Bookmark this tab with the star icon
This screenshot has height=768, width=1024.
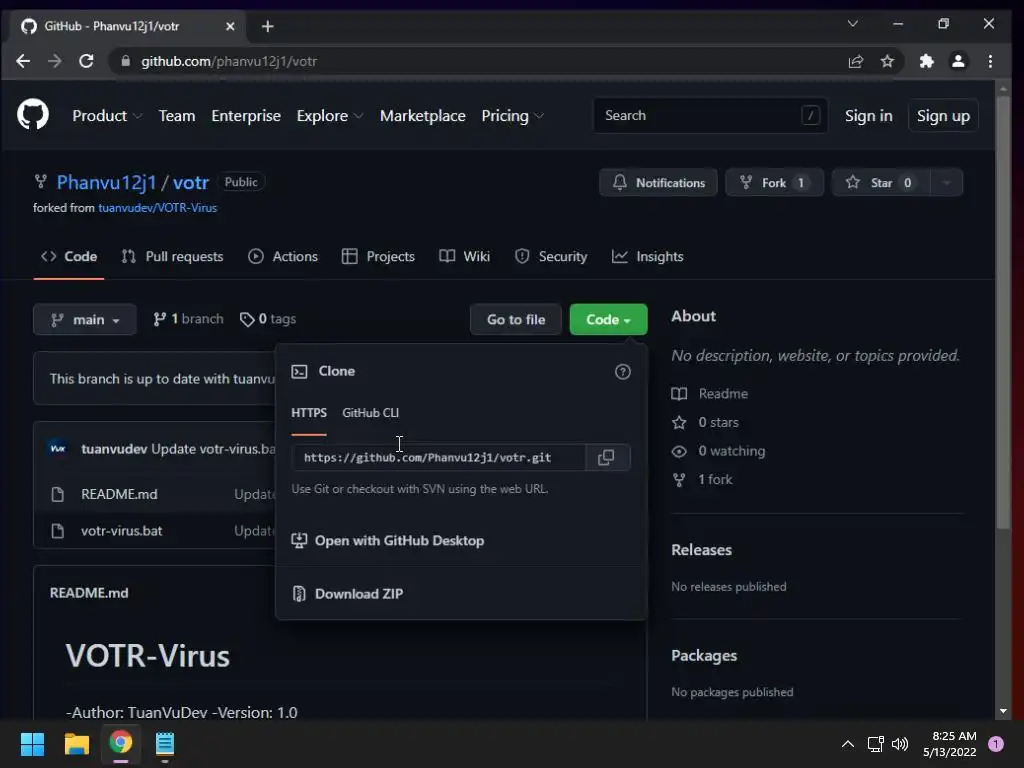tap(887, 61)
